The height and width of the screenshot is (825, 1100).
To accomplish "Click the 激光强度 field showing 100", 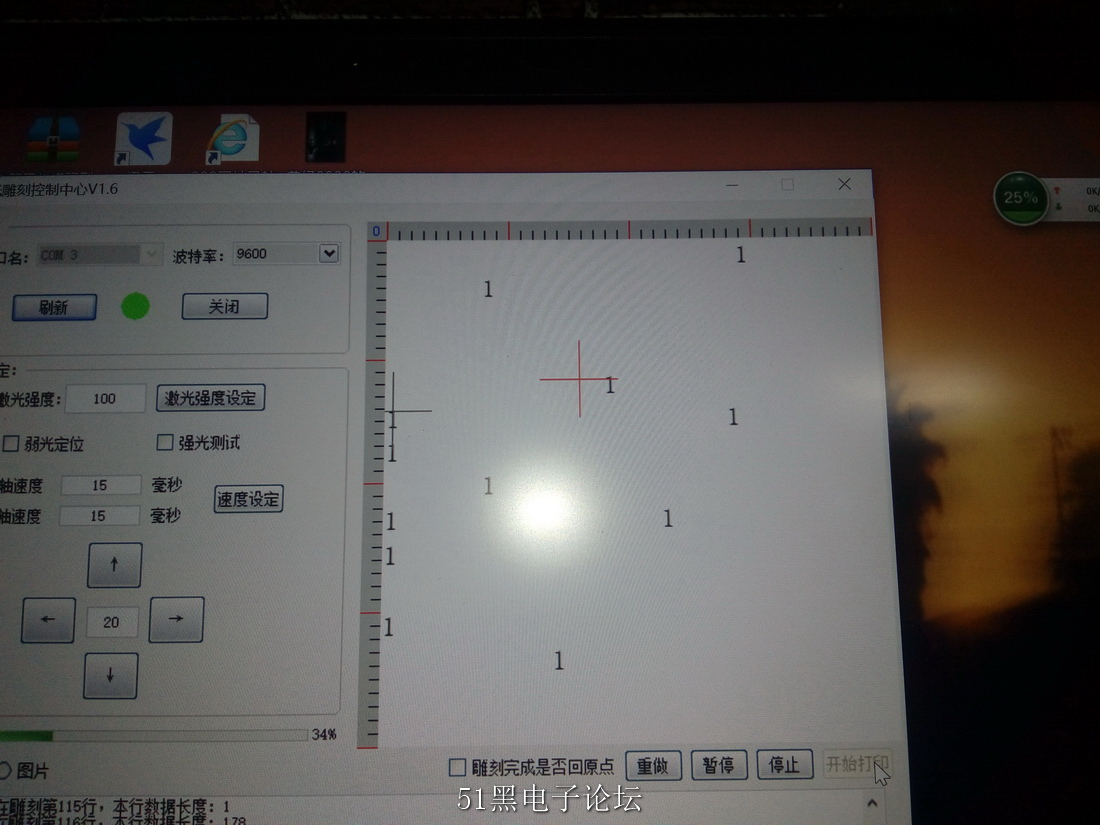I will point(105,398).
